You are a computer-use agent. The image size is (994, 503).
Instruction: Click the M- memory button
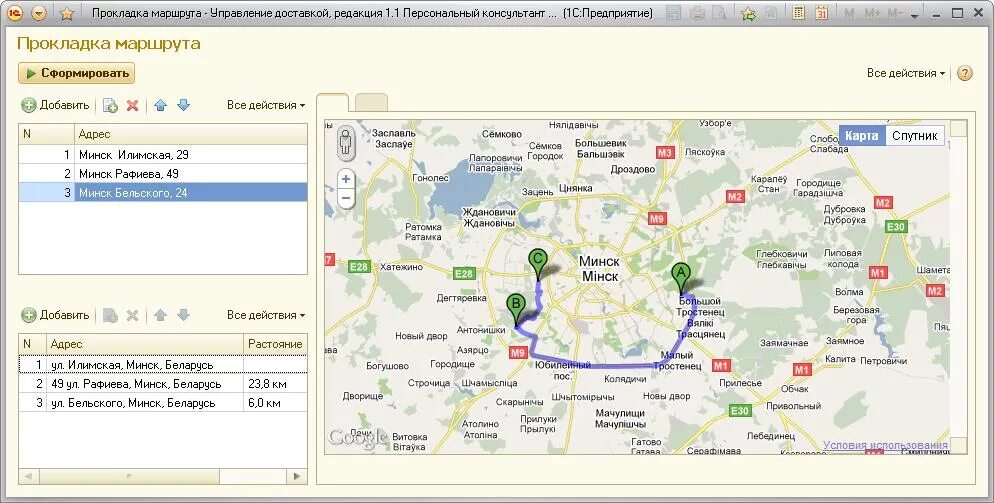click(896, 13)
